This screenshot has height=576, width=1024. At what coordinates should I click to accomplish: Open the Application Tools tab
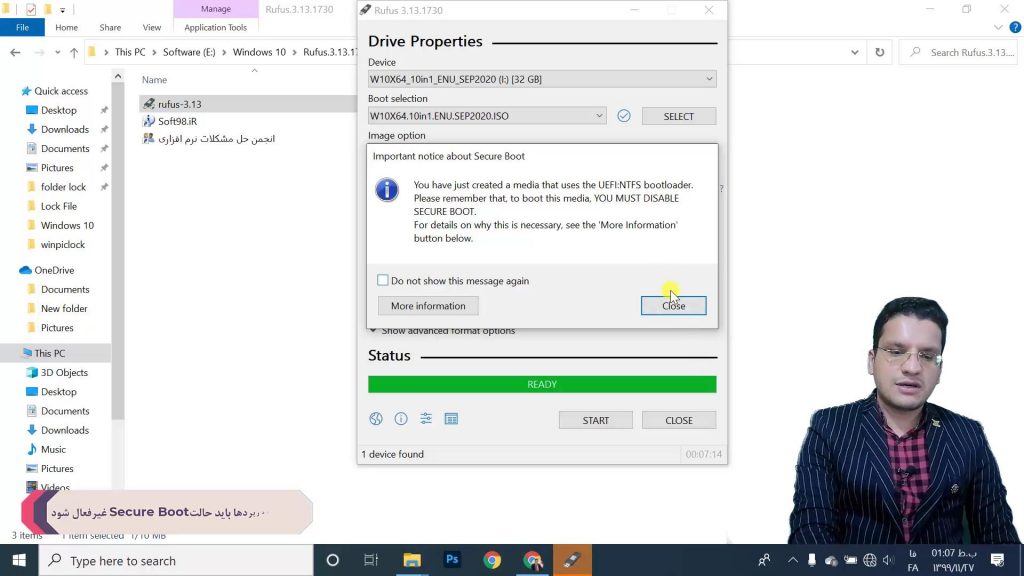pos(216,27)
